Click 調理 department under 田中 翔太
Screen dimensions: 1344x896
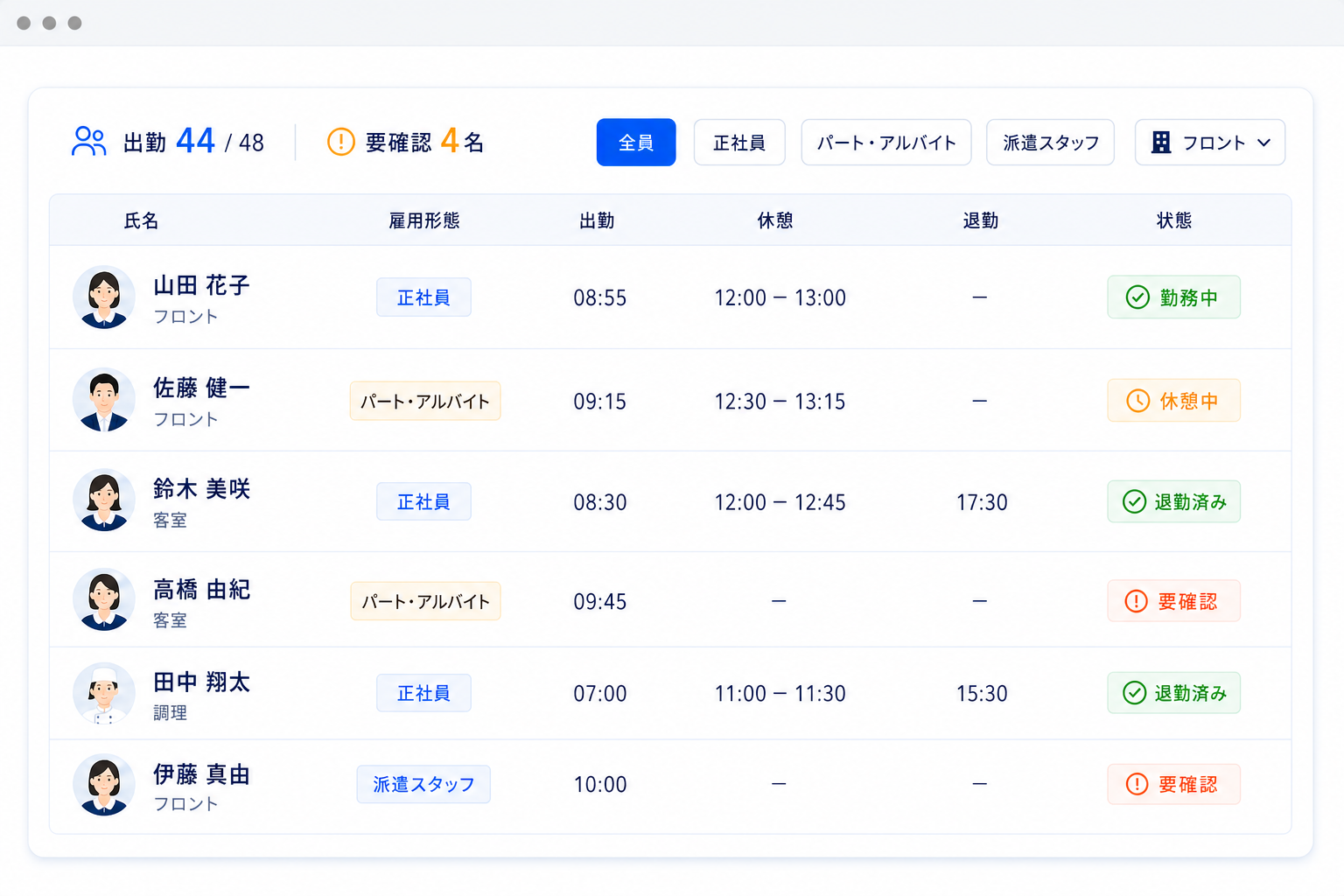(170, 713)
